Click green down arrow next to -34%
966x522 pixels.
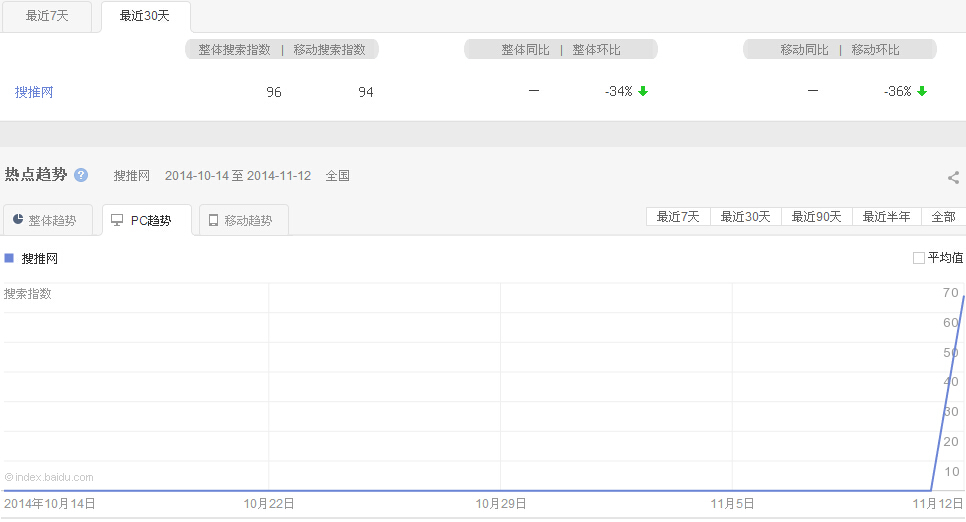coord(643,91)
